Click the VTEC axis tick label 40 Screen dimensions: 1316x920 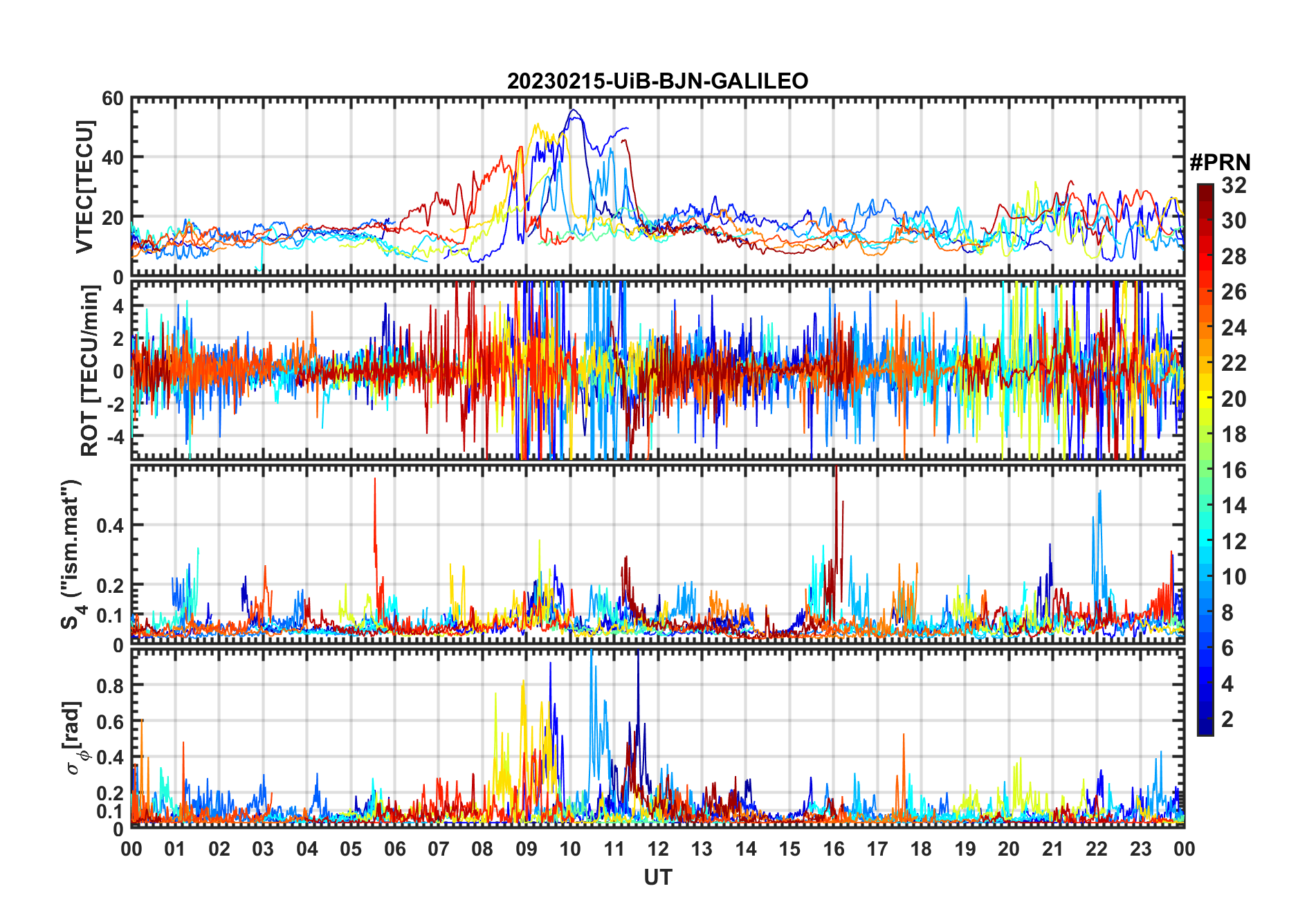(x=113, y=158)
